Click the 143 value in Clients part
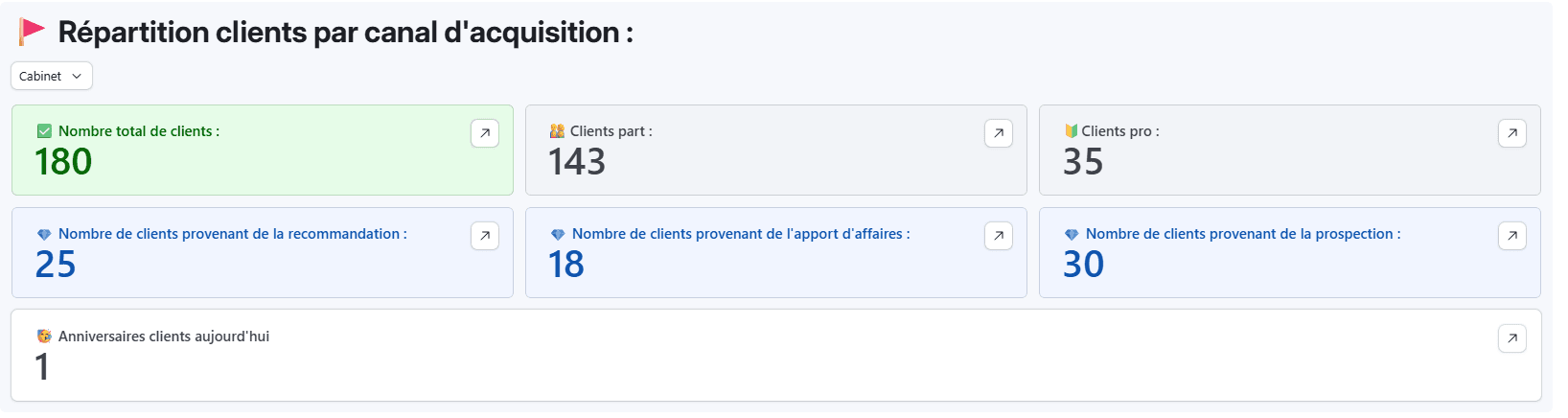This screenshot has width=1568, height=418. pyautogui.click(x=577, y=162)
